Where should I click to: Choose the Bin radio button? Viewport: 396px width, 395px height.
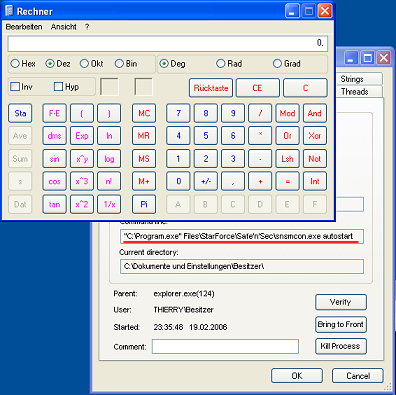pos(119,64)
